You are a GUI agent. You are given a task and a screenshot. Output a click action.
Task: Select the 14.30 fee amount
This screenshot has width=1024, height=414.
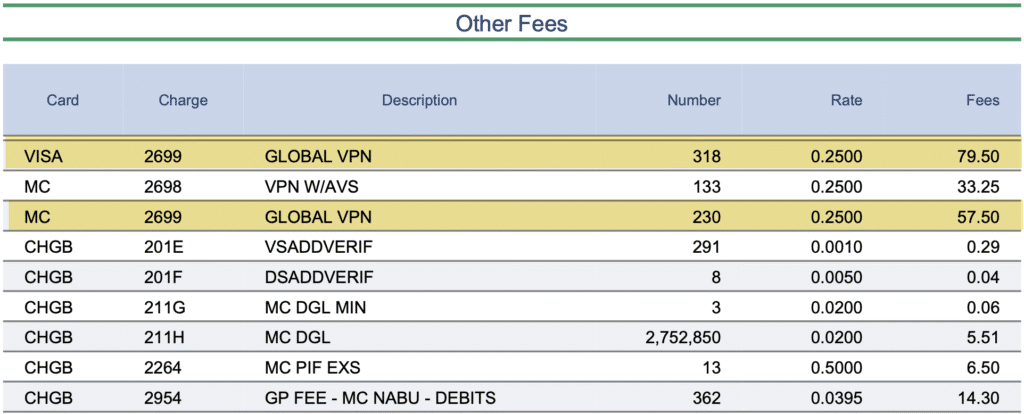point(978,398)
